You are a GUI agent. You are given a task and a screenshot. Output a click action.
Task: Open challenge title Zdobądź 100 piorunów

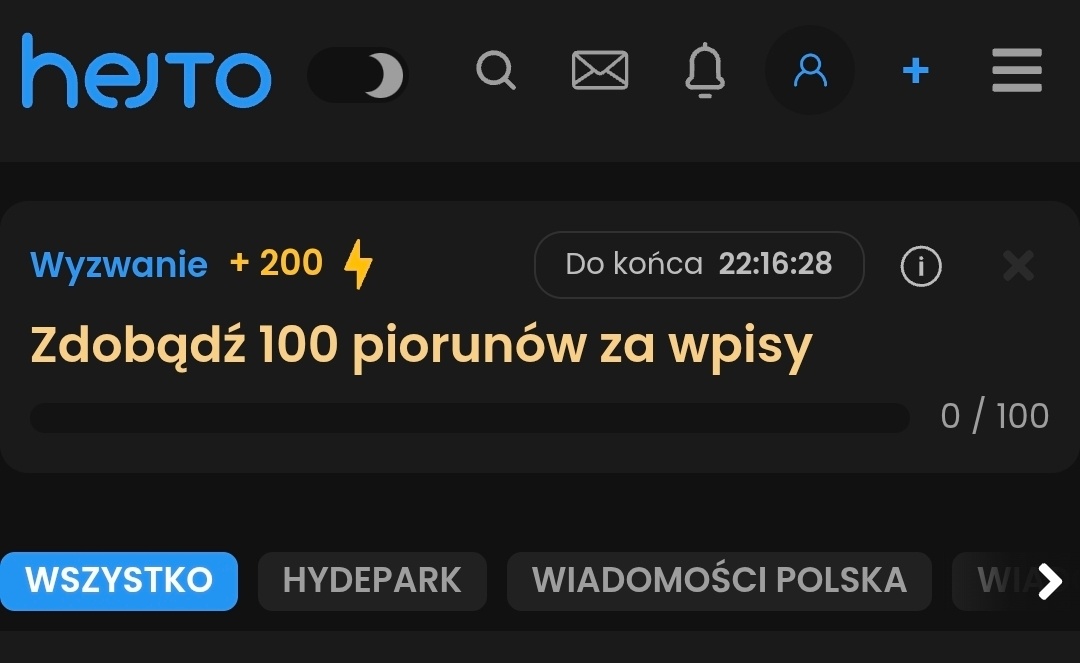click(422, 346)
